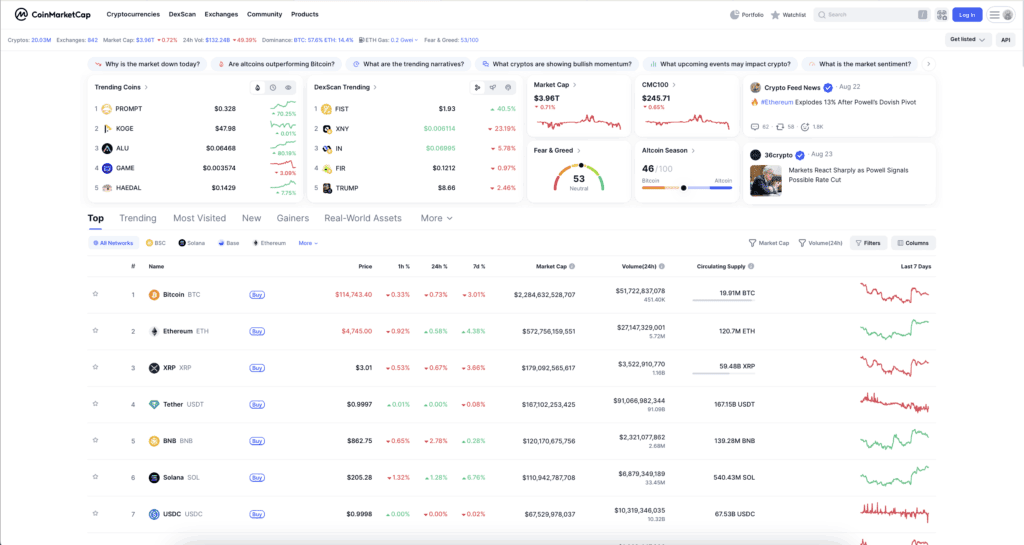Switch to the Gainers tab

coord(293,218)
